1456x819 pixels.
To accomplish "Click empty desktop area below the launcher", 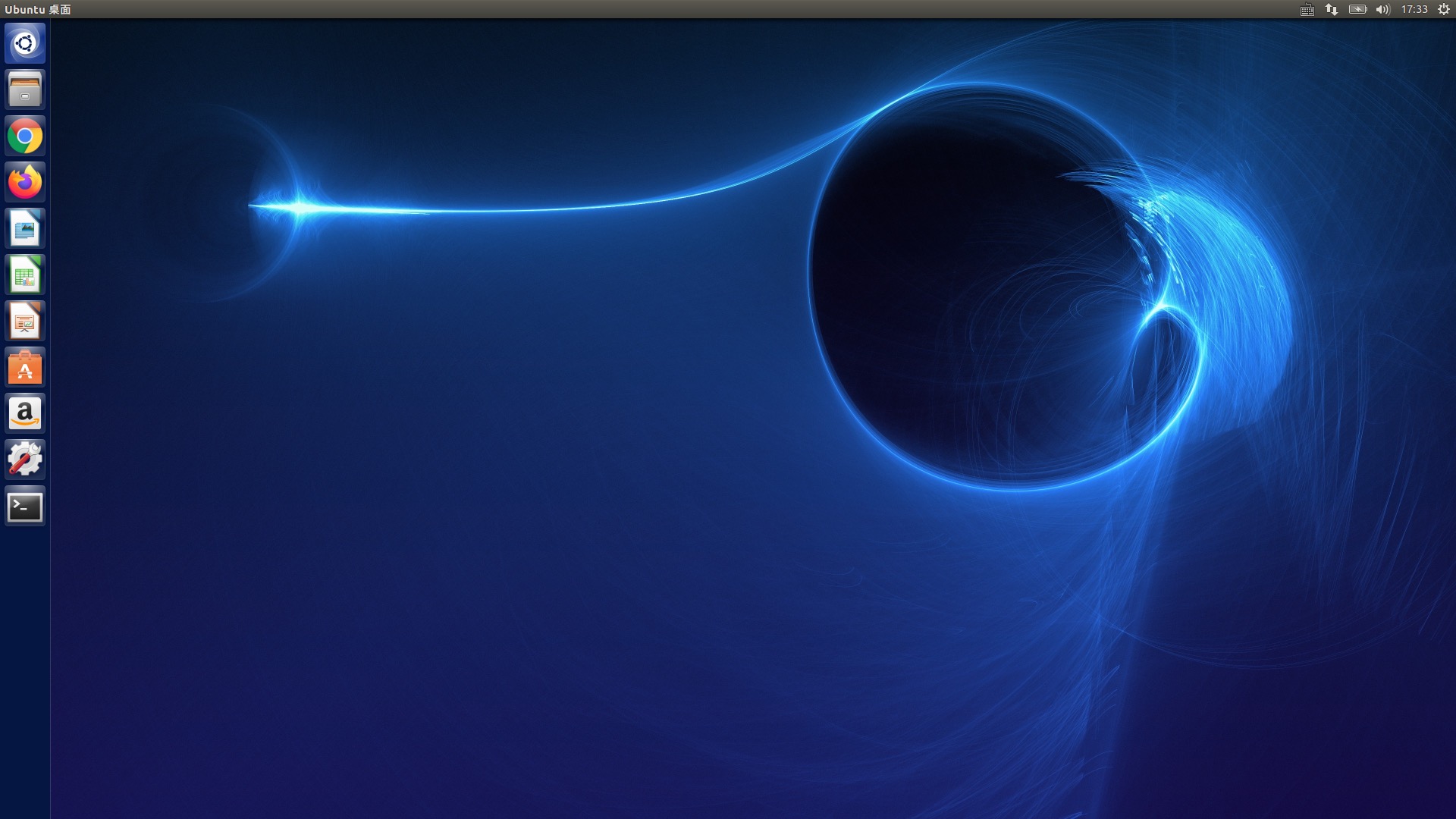I will click(25, 667).
